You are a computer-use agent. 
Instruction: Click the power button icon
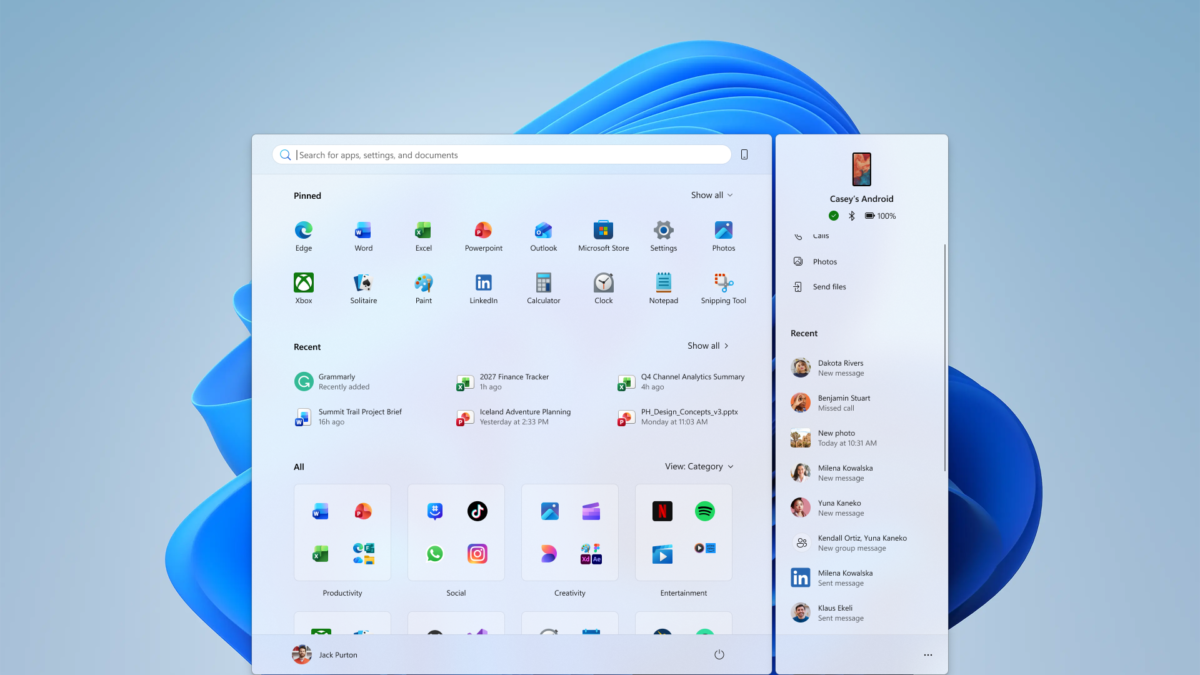tap(719, 655)
